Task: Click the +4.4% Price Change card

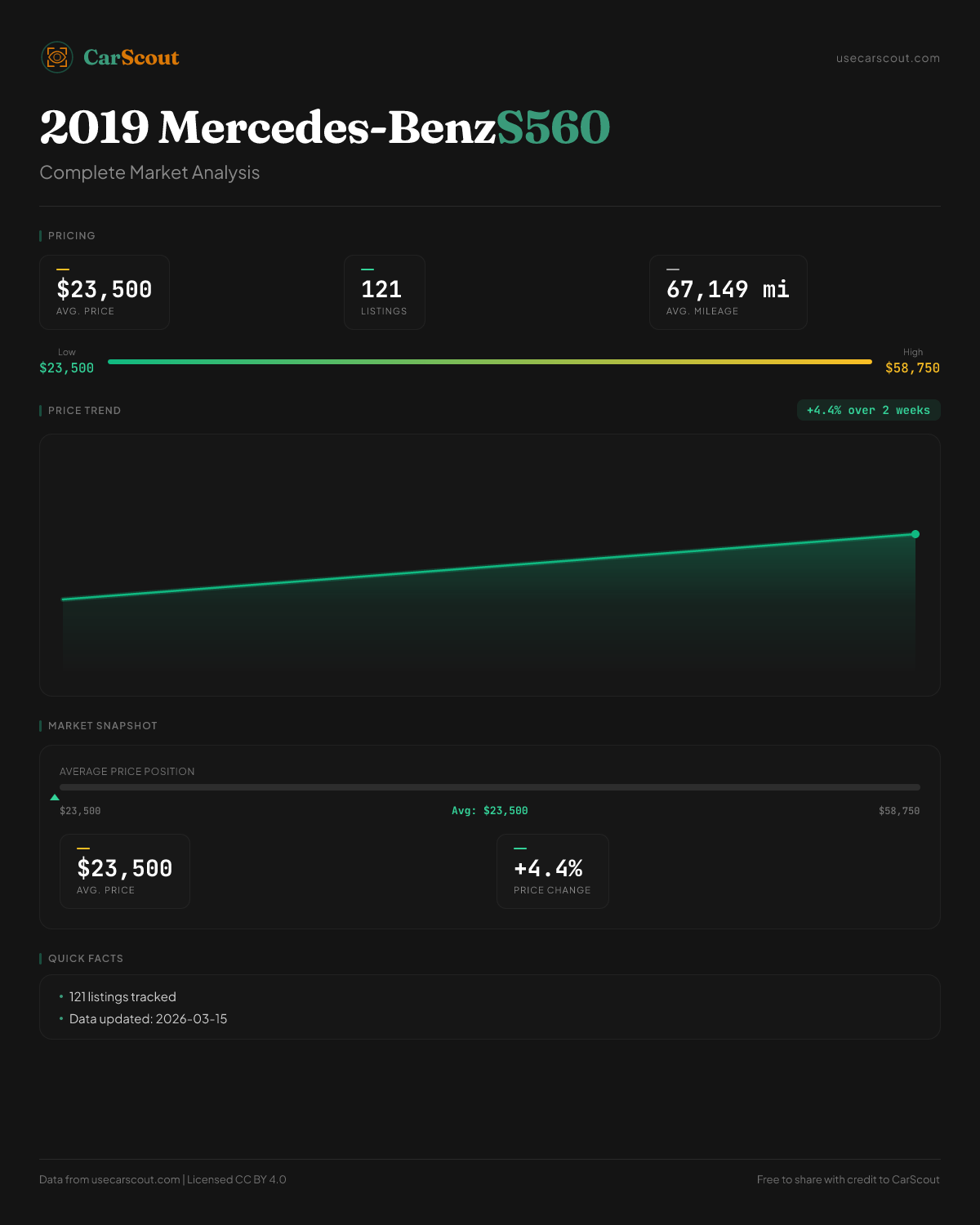Action: 552,871
